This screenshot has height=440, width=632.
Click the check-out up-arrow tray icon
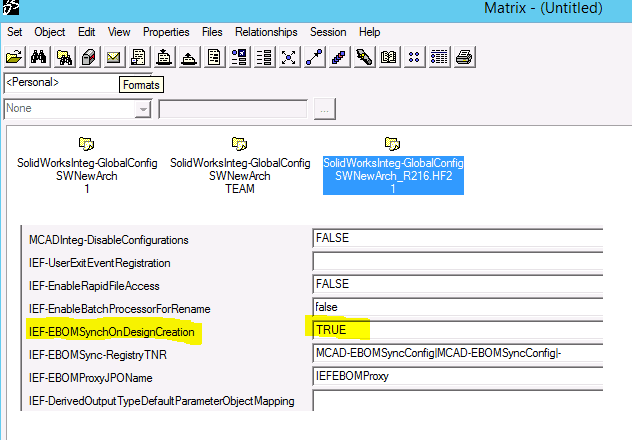189,57
